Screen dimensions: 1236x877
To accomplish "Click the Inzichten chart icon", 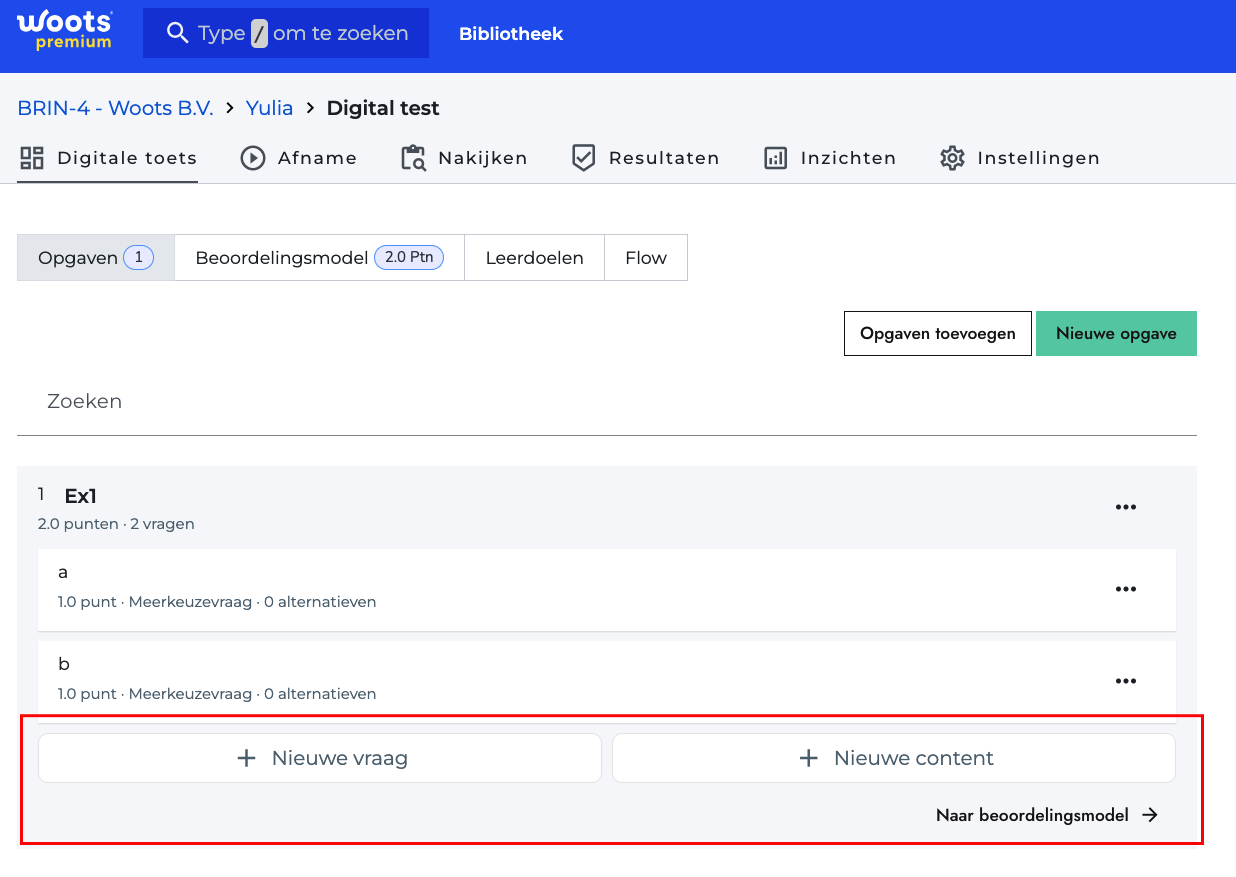I will click(x=776, y=158).
